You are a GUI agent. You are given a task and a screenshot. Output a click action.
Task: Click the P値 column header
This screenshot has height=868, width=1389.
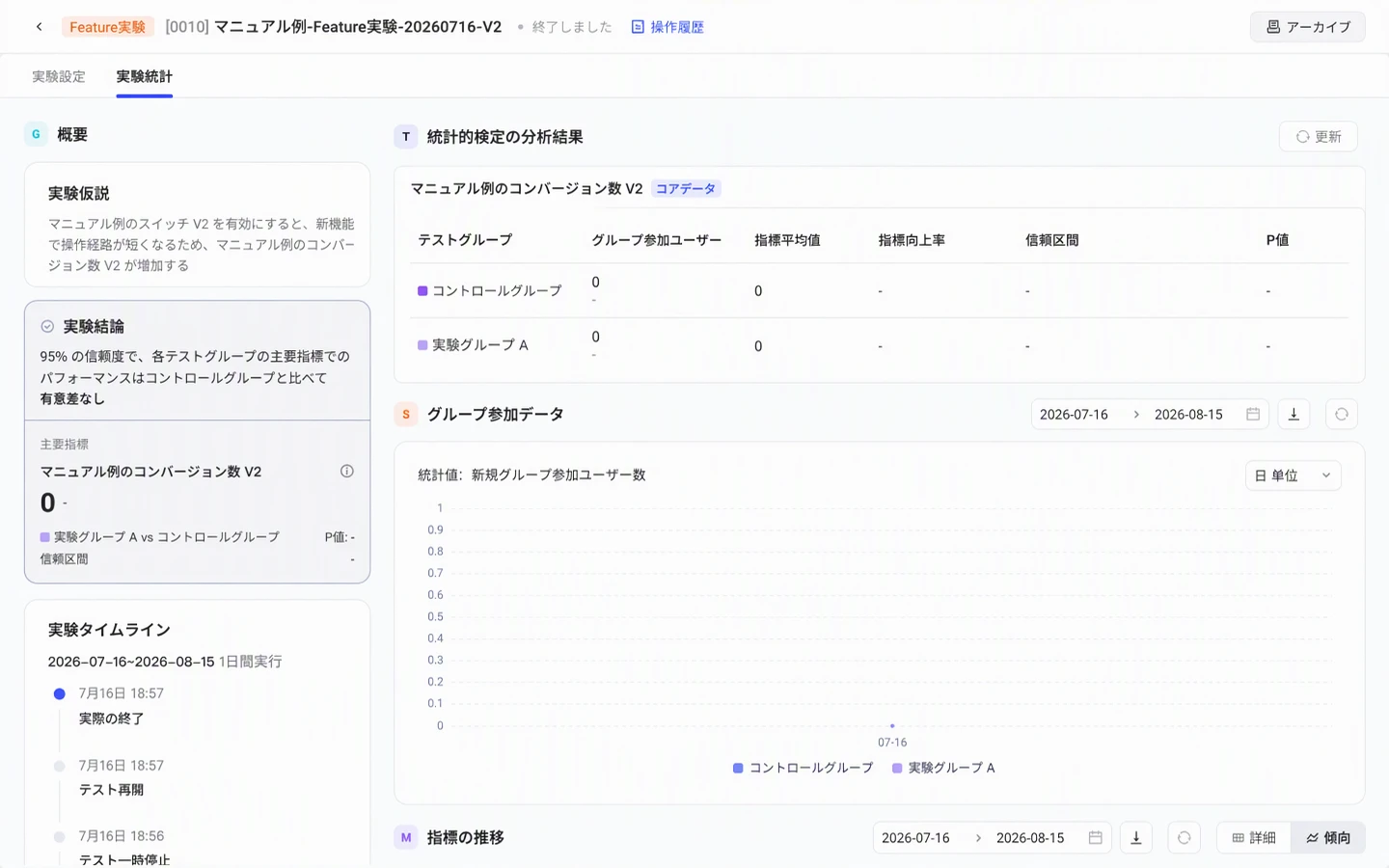click(1277, 240)
